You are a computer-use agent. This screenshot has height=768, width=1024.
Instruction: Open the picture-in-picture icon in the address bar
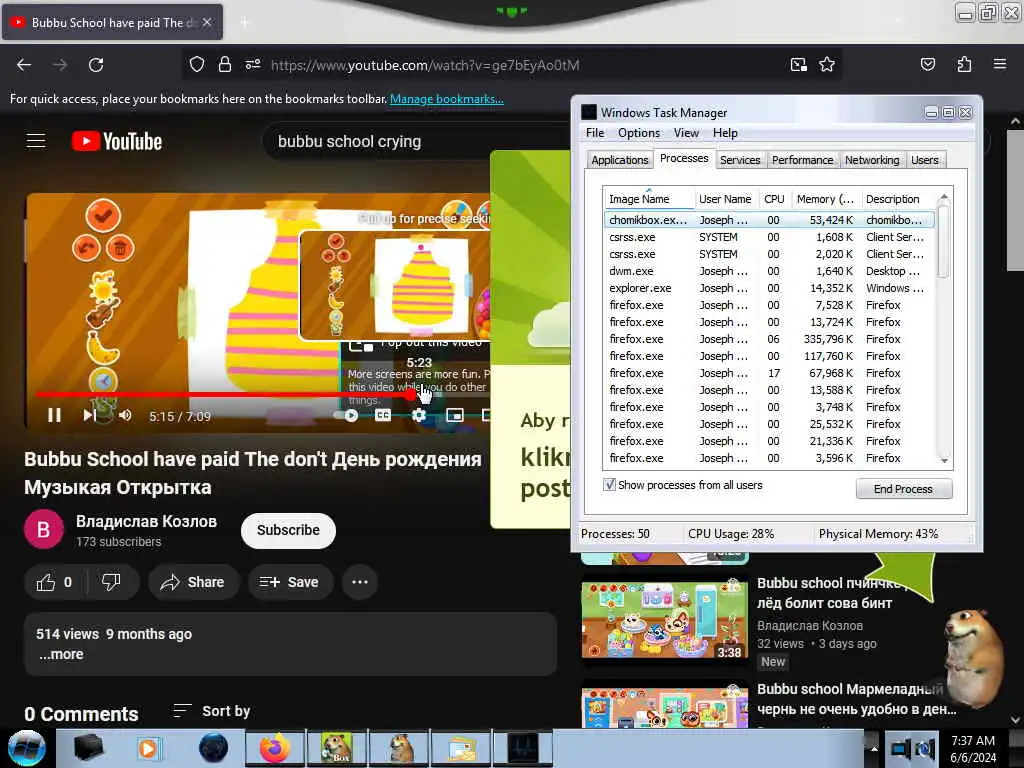pyautogui.click(x=798, y=64)
